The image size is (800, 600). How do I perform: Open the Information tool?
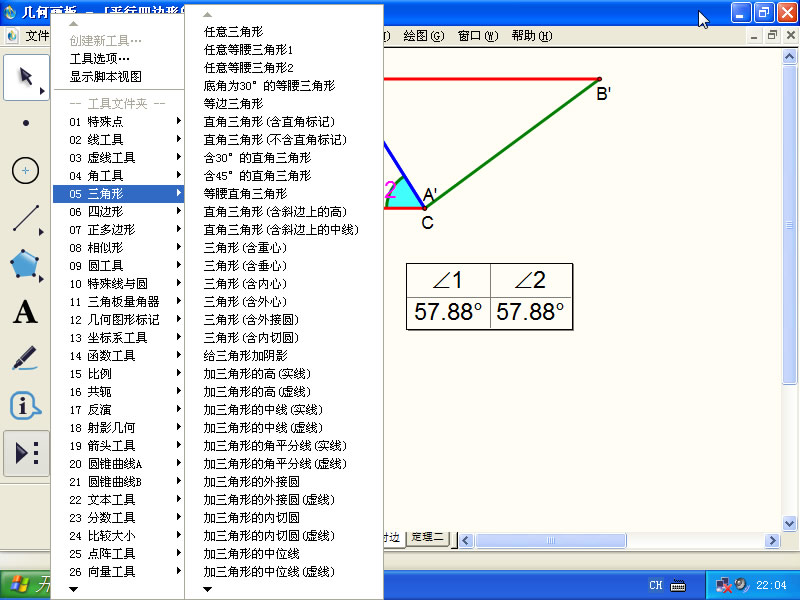[26, 406]
